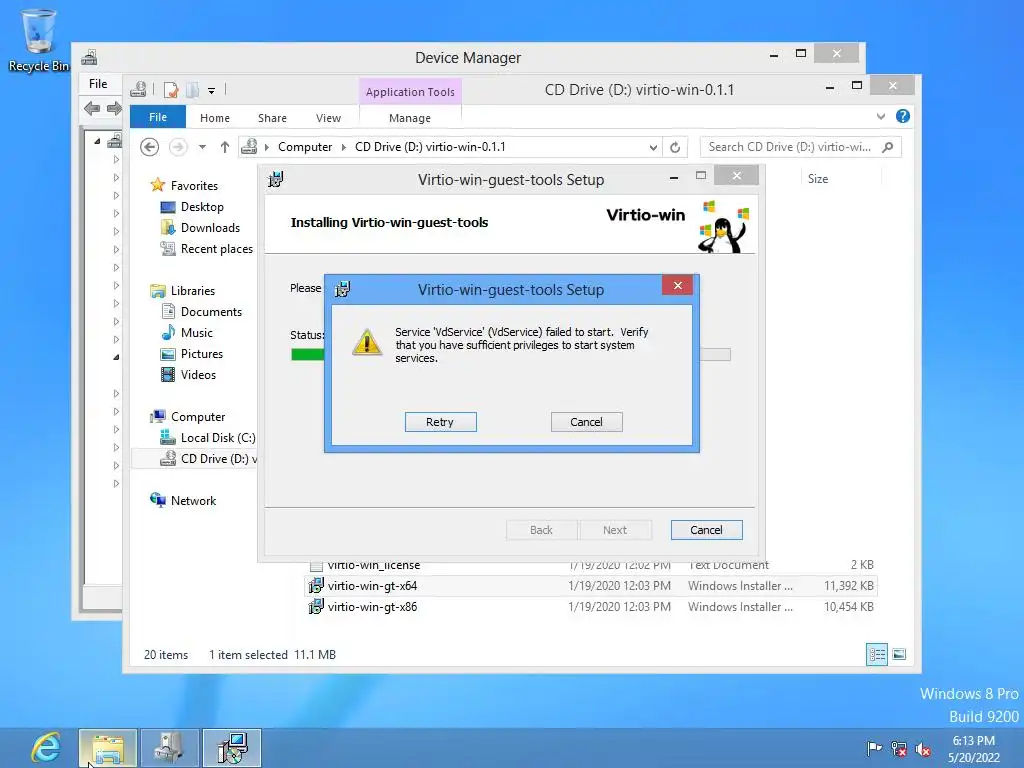This screenshot has width=1024, height=768.
Task: Open File Explorer from the taskbar
Action: [108, 748]
